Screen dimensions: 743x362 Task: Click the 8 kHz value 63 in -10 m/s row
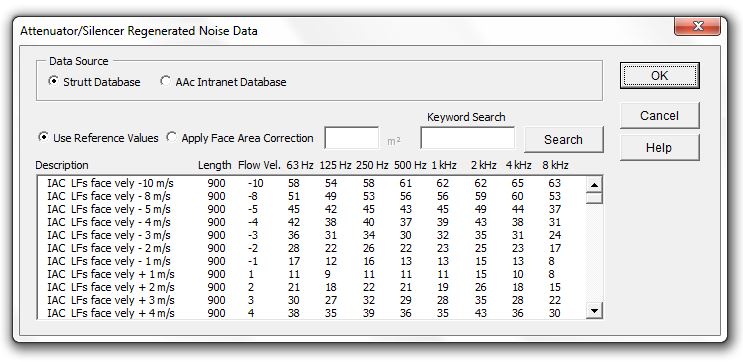coord(554,183)
